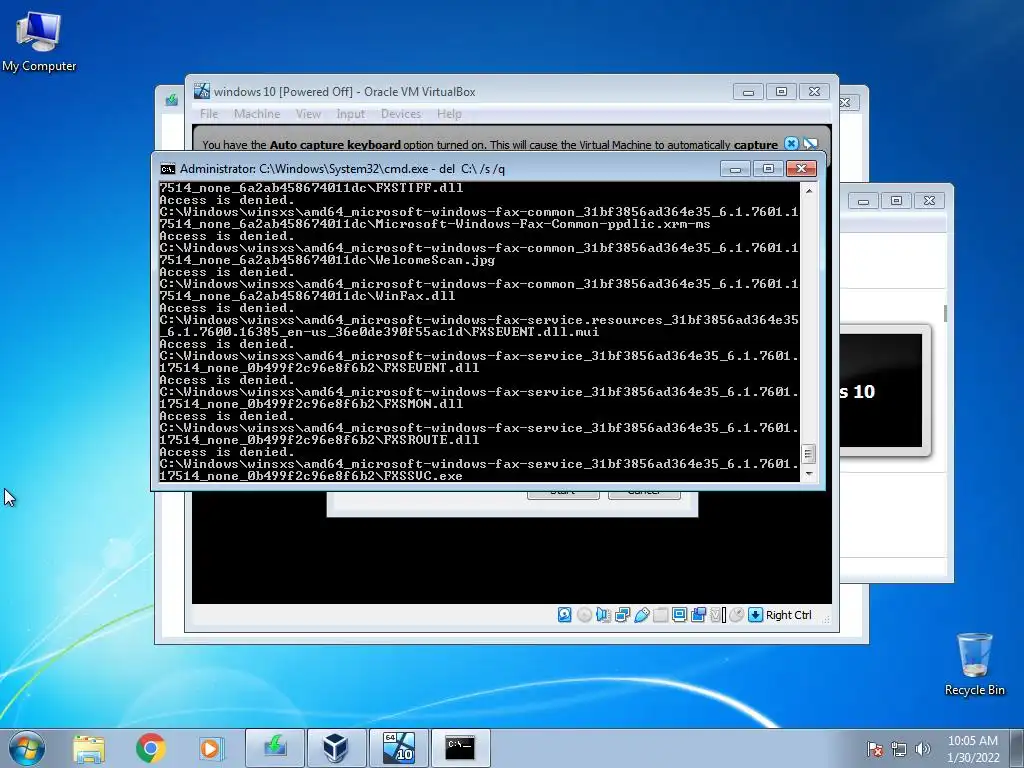This screenshot has width=1024, height=768.
Task: Click the USB devices status icon
Action: [641, 615]
